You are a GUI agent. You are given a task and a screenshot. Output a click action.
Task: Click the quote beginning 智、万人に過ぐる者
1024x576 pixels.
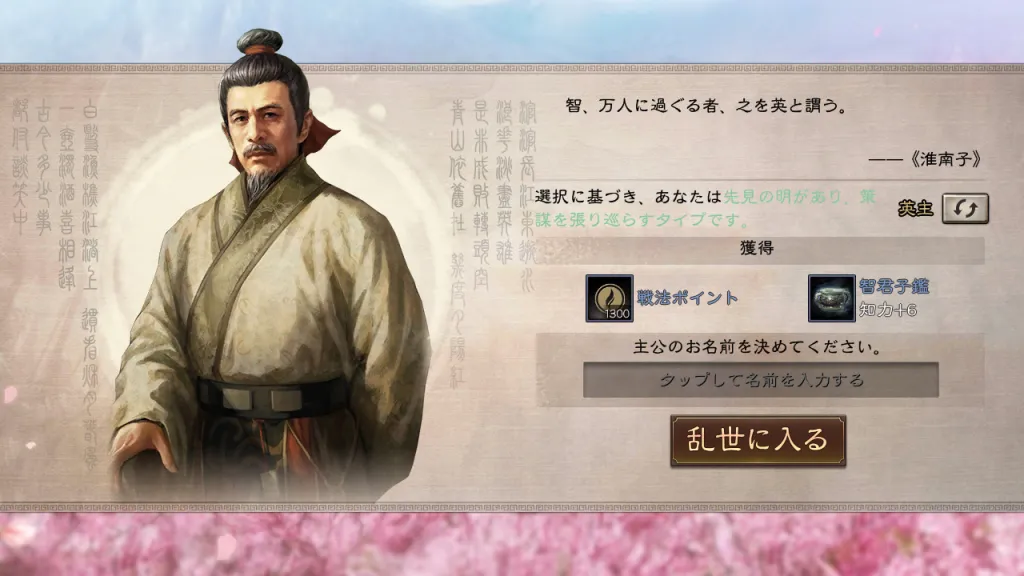pos(706,106)
